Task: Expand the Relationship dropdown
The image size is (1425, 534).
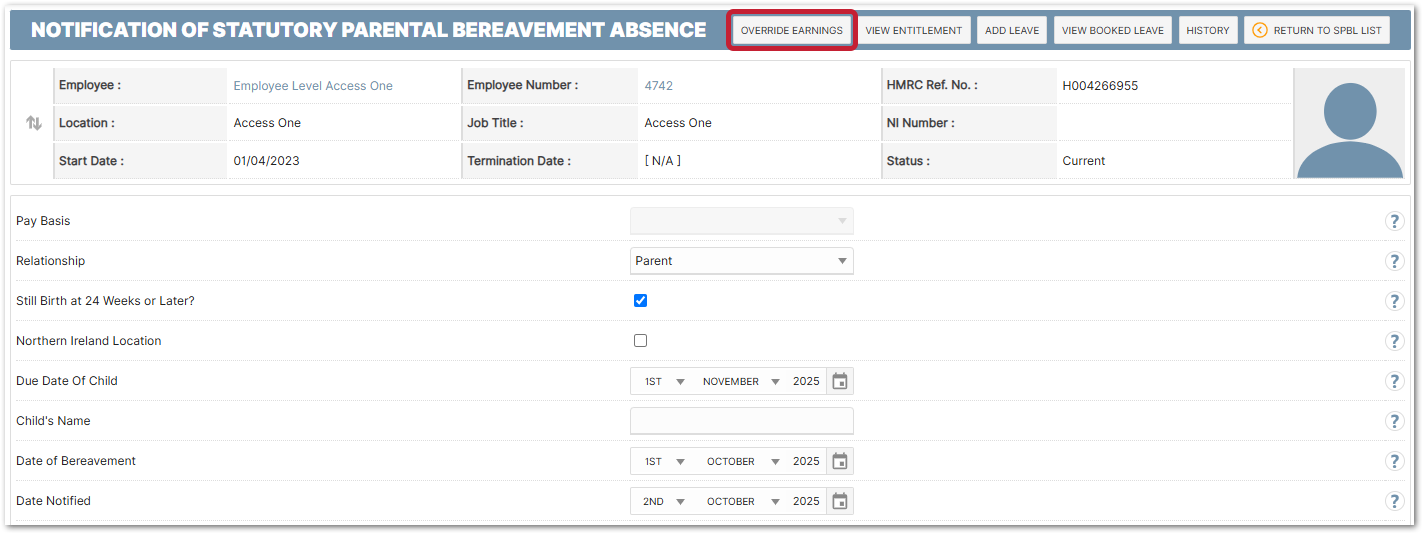Action: (741, 261)
